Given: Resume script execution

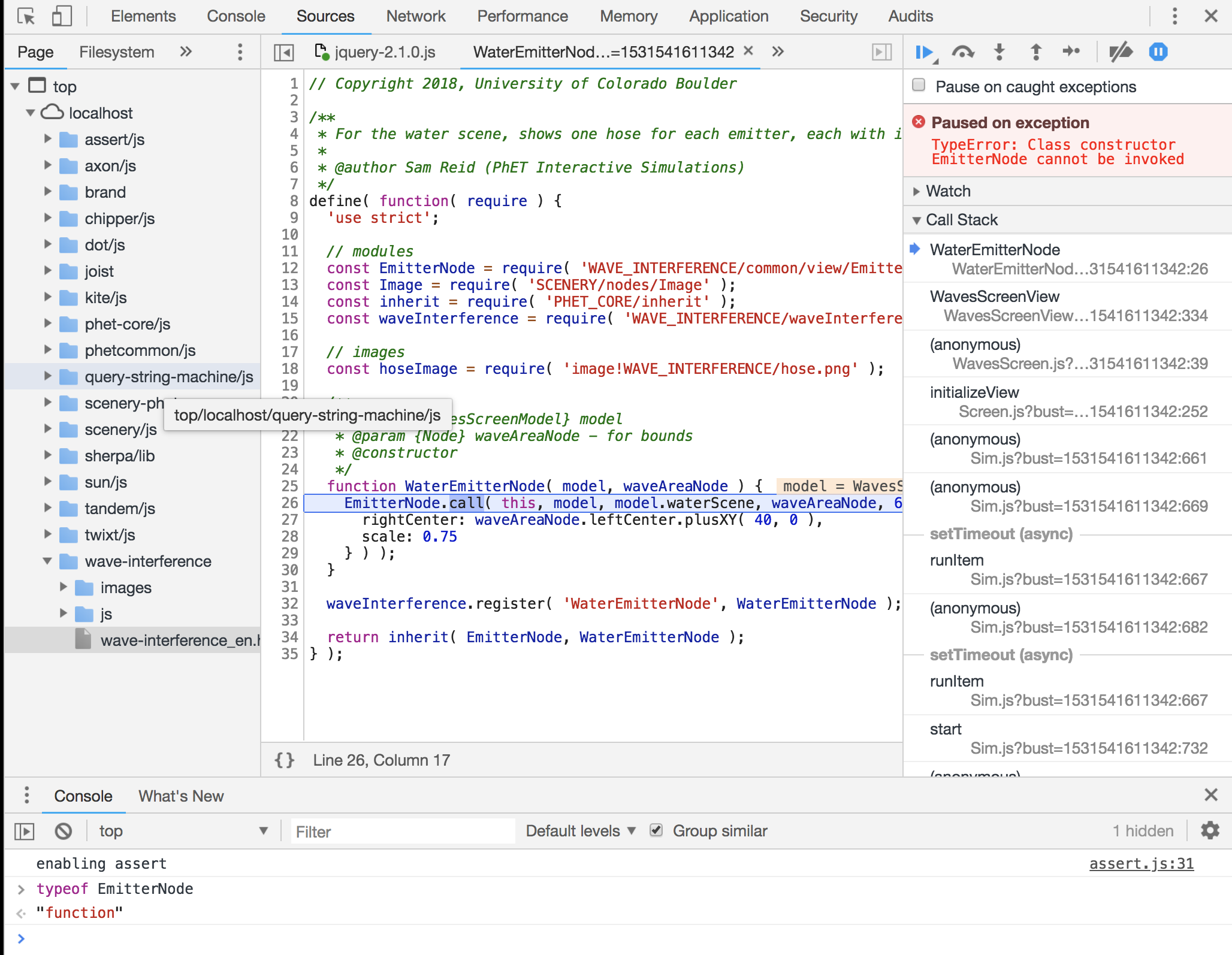Looking at the screenshot, I should pyautogui.click(x=925, y=53).
